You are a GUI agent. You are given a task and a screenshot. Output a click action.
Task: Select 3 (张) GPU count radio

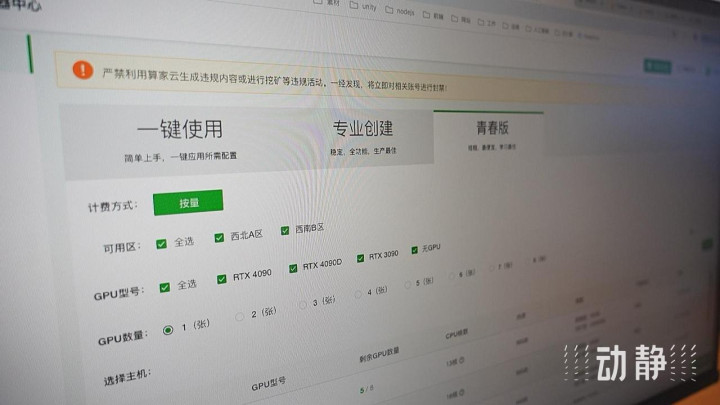coord(303,304)
